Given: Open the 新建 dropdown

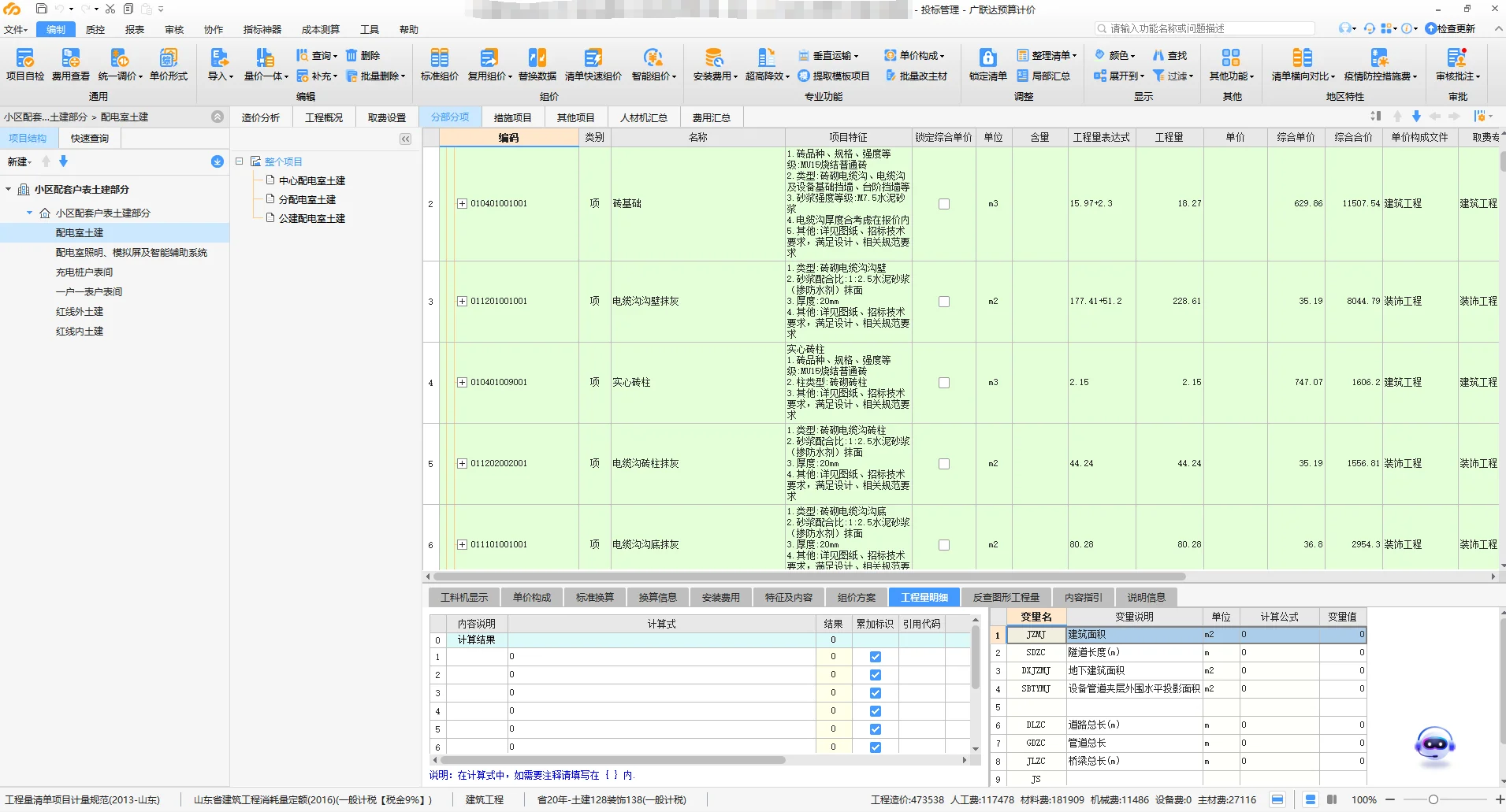Looking at the screenshot, I should [19, 161].
